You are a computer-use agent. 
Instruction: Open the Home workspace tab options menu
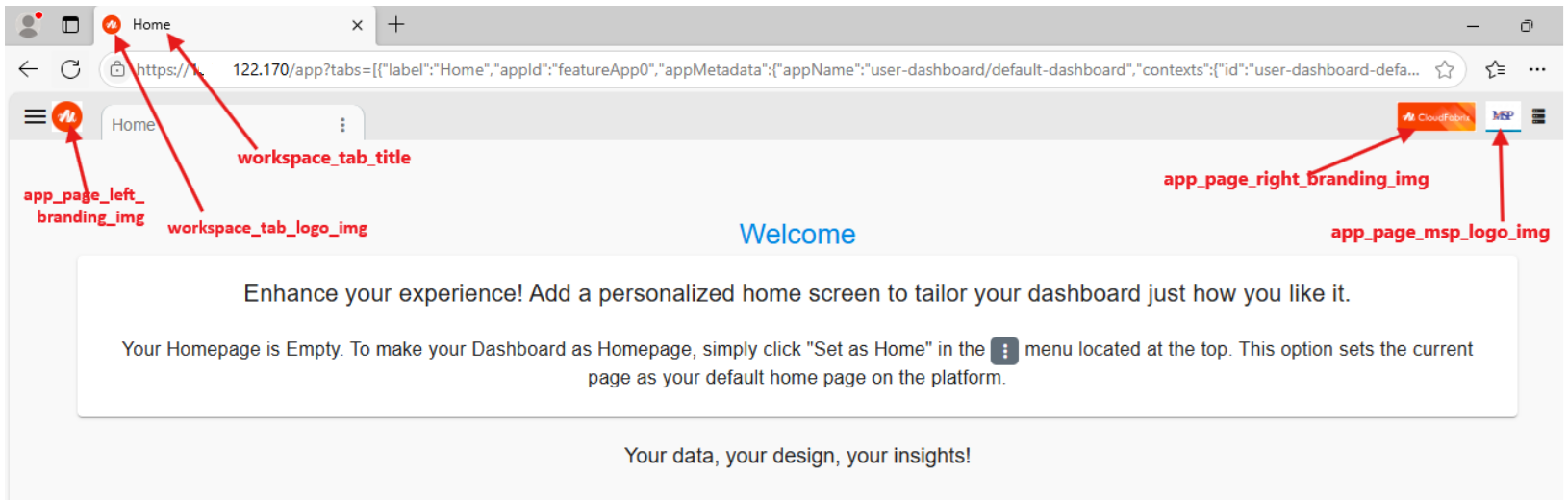342,125
